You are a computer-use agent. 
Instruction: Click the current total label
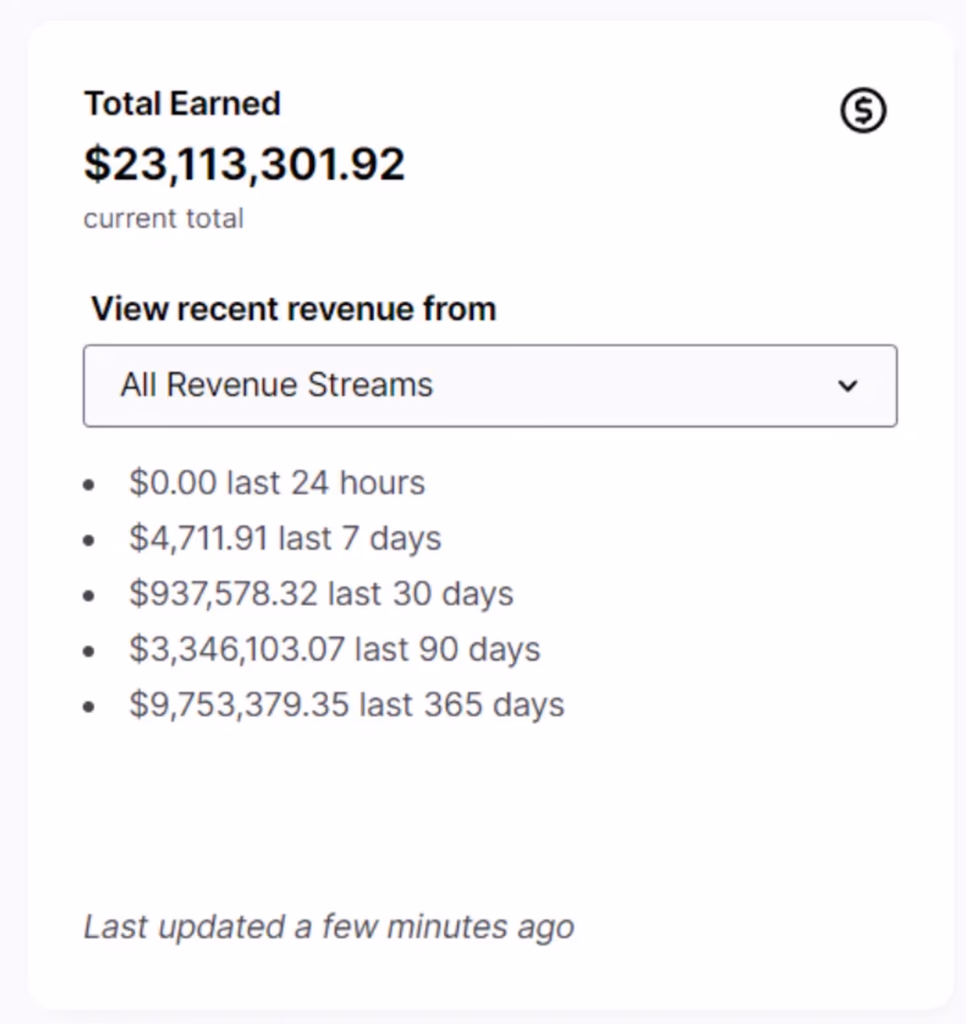tap(163, 218)
